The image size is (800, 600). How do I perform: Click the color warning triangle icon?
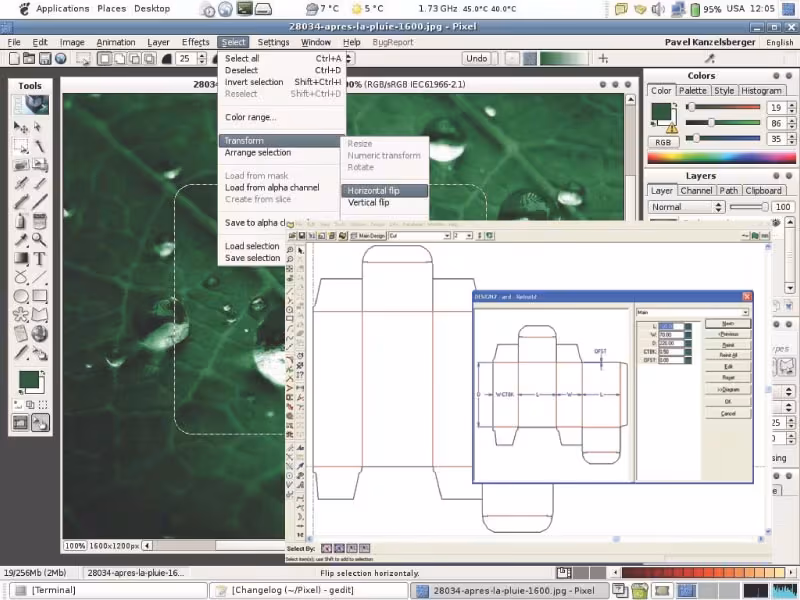coord(671,128)
